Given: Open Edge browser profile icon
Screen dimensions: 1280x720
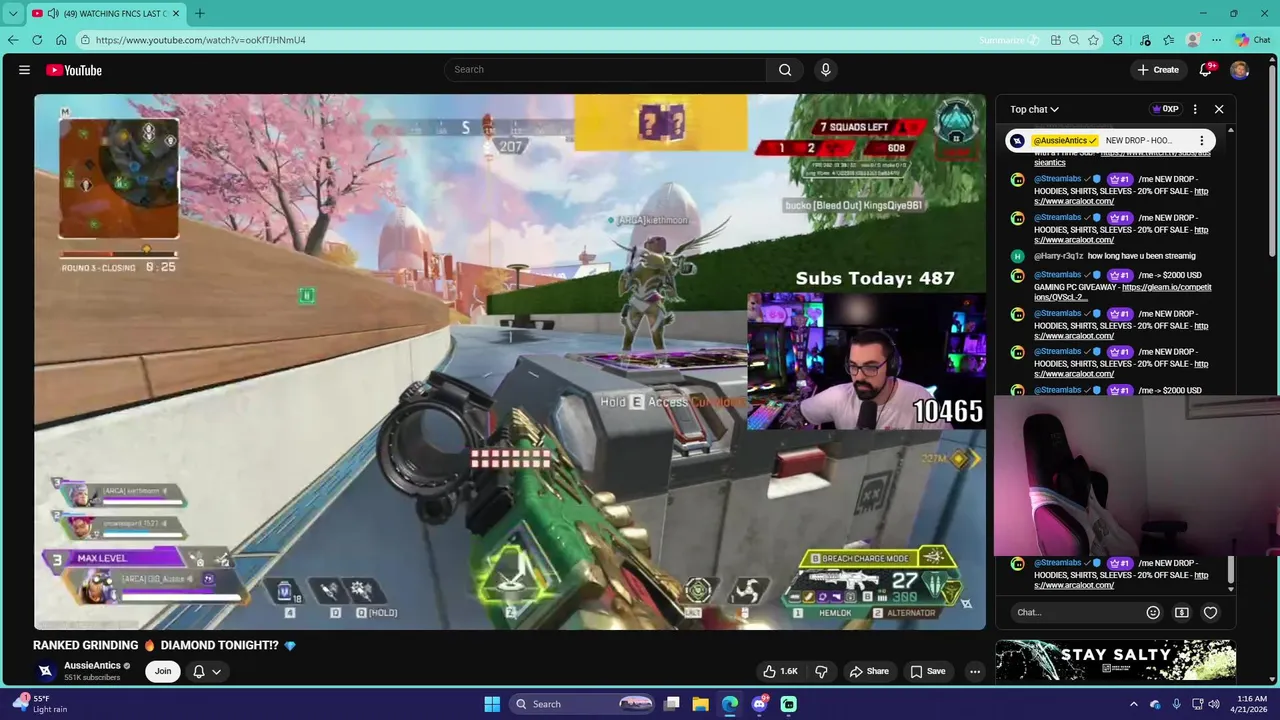Looking at the screenshot, I should pos(1193,40).
